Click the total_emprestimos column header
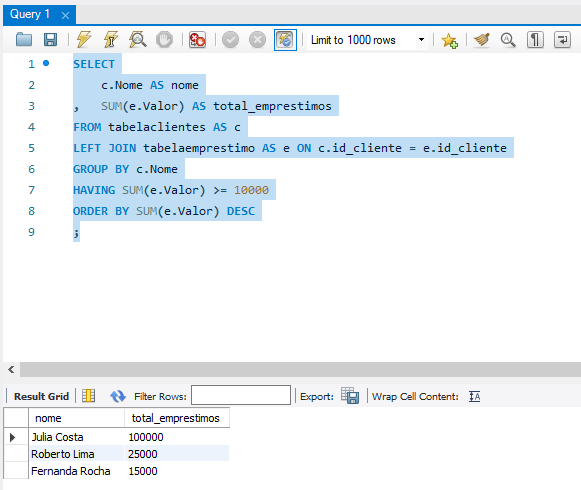This screenshot has height=490, width=581. coord(176,418)
